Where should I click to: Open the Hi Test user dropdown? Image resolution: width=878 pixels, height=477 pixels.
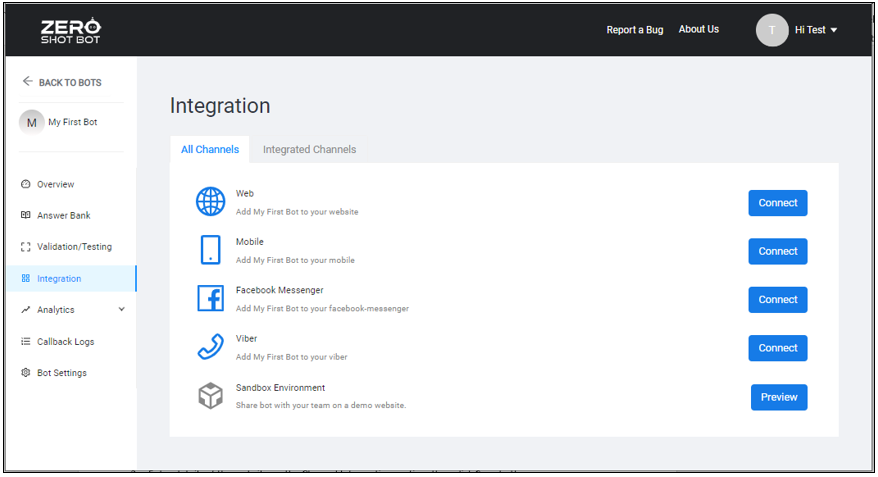[816, 30]
